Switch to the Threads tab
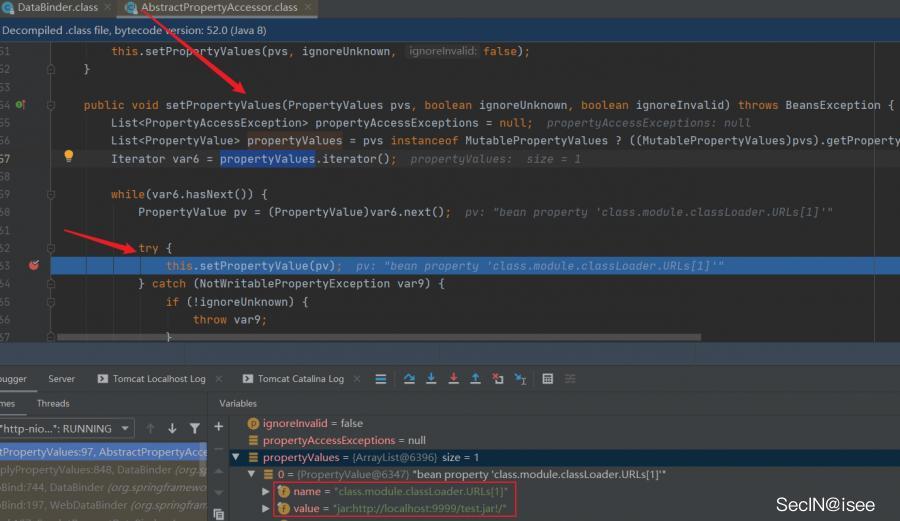The width and height of the screenshot is (900, 521). 53,403
